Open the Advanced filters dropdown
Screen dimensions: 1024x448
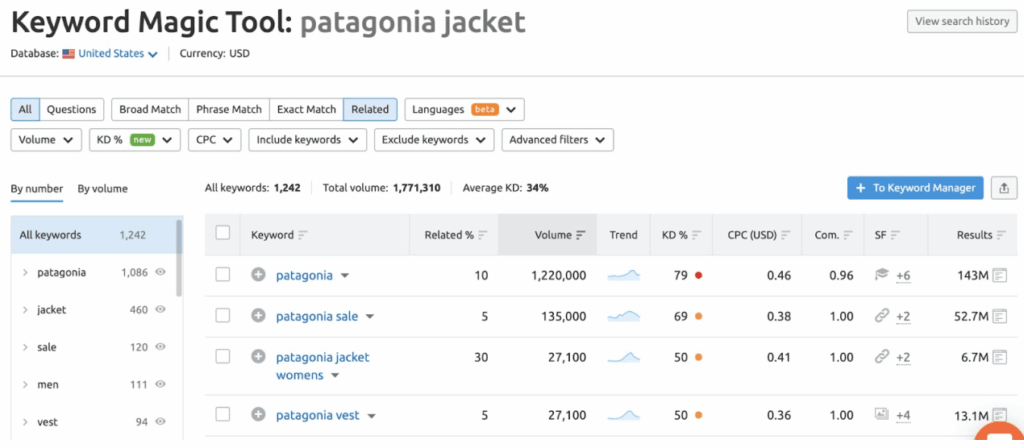coord(557,140)
